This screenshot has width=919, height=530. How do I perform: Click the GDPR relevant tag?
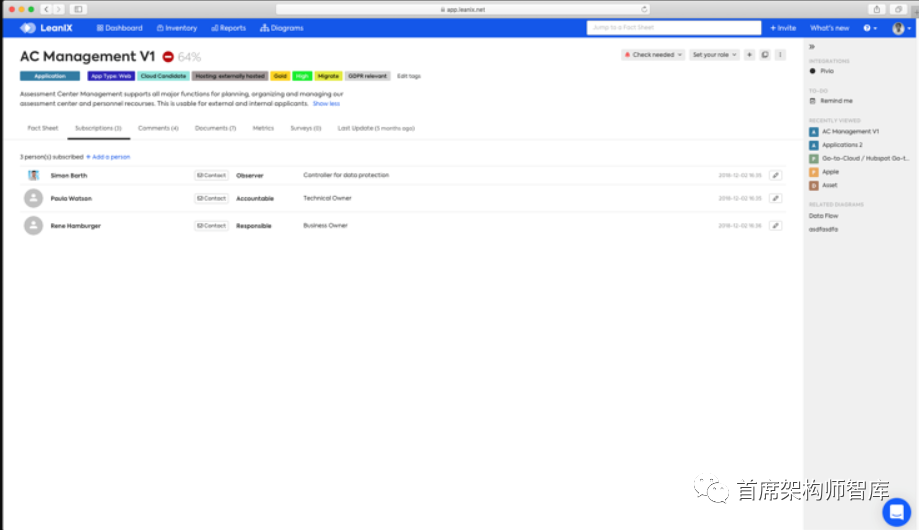(x=367, y=76)
